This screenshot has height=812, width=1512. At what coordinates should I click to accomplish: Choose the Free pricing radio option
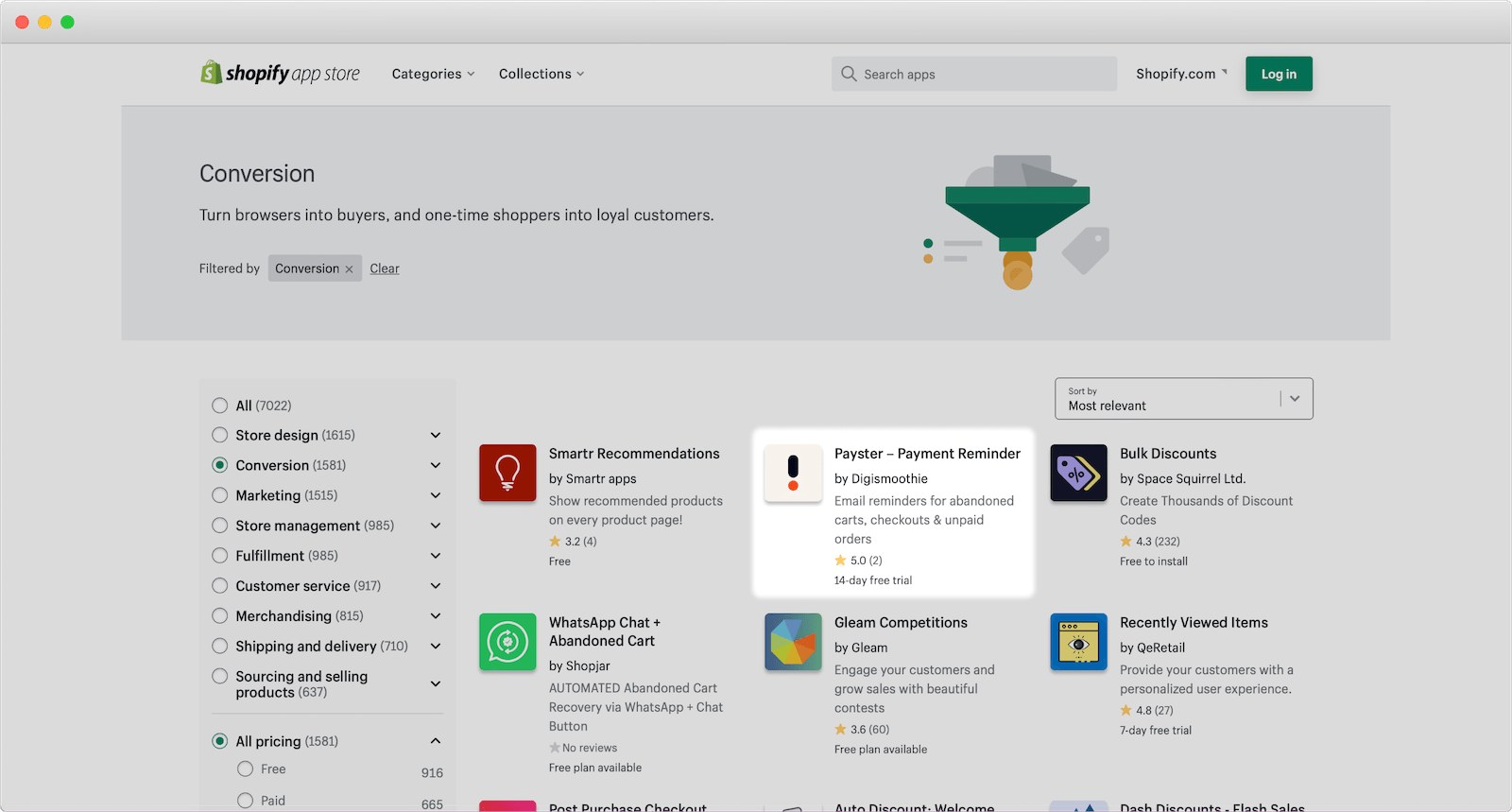[x=246, y=769]
